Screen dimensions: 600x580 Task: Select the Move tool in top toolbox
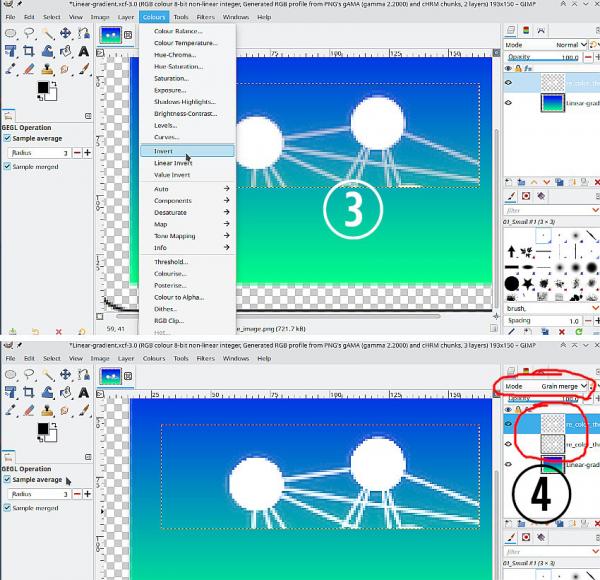click(x=65, y=33)
